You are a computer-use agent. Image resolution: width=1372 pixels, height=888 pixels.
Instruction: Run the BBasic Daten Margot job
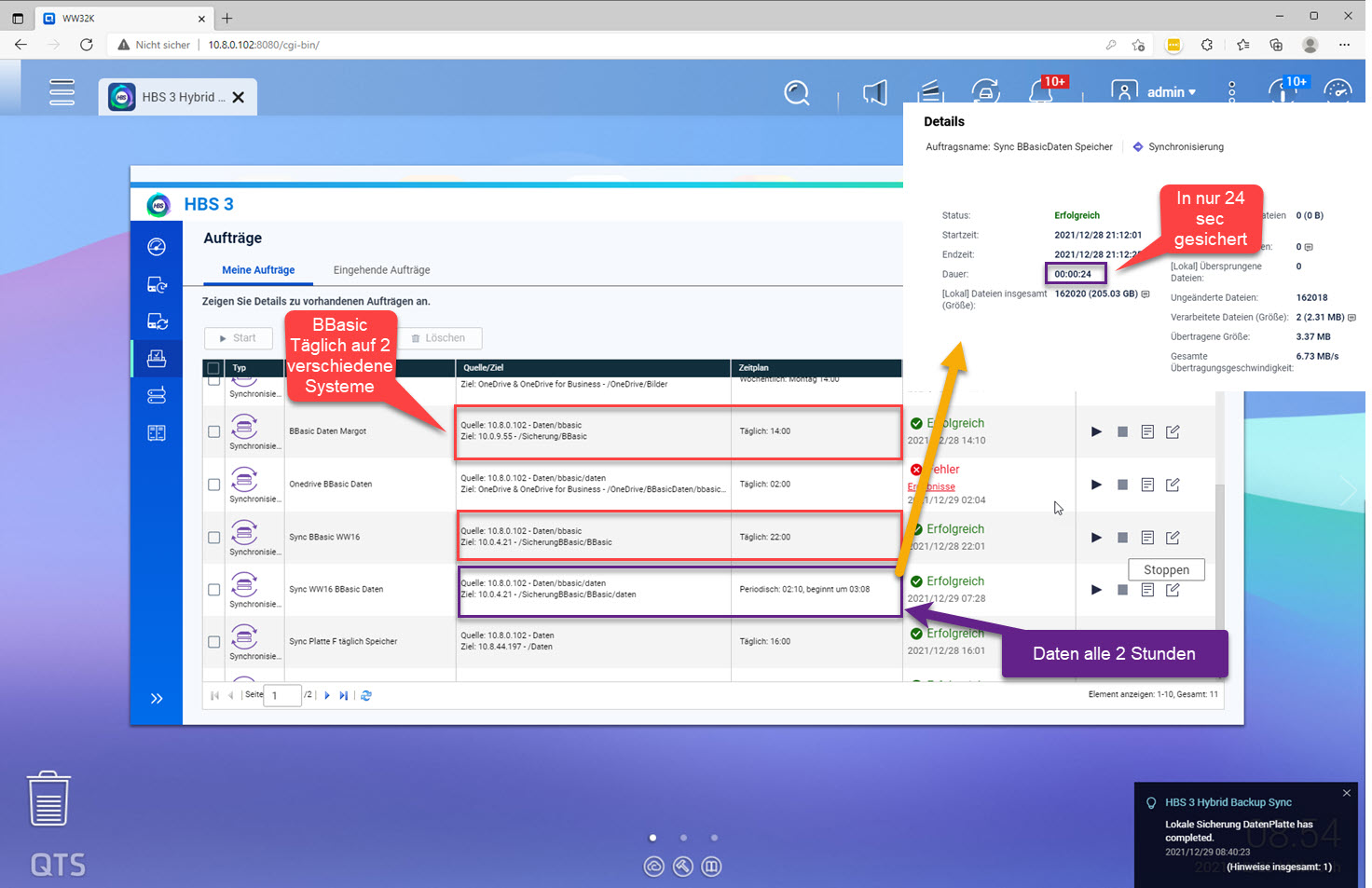(1096, 431)
